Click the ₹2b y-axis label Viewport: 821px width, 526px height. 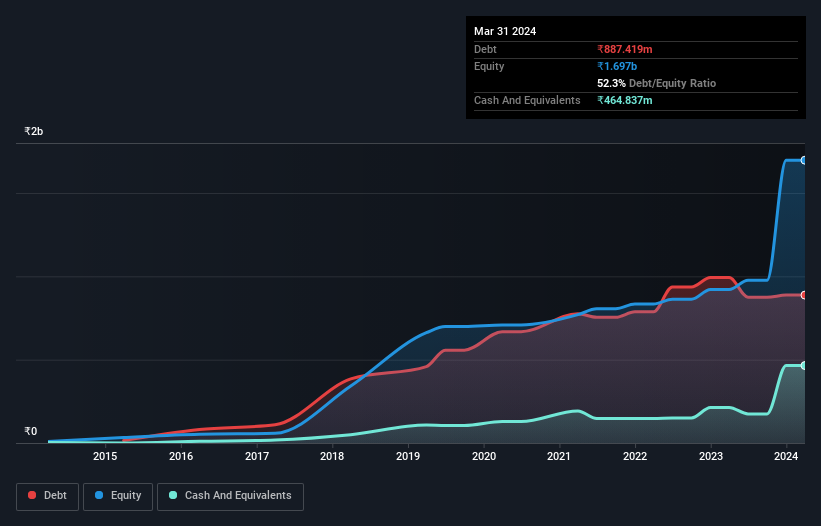coord(34,131)
